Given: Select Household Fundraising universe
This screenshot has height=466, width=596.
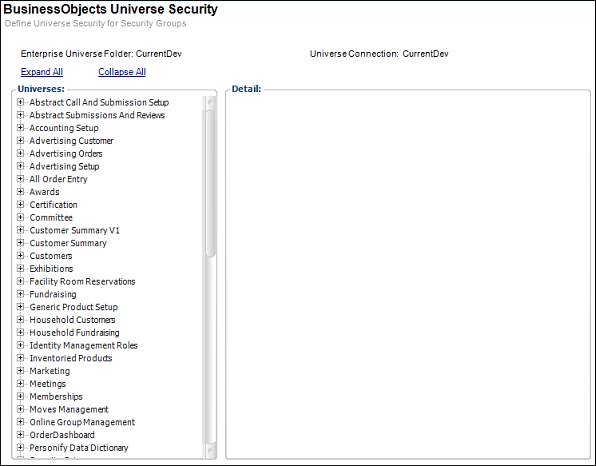Looking at the screenshot, I should pos(74,333).
